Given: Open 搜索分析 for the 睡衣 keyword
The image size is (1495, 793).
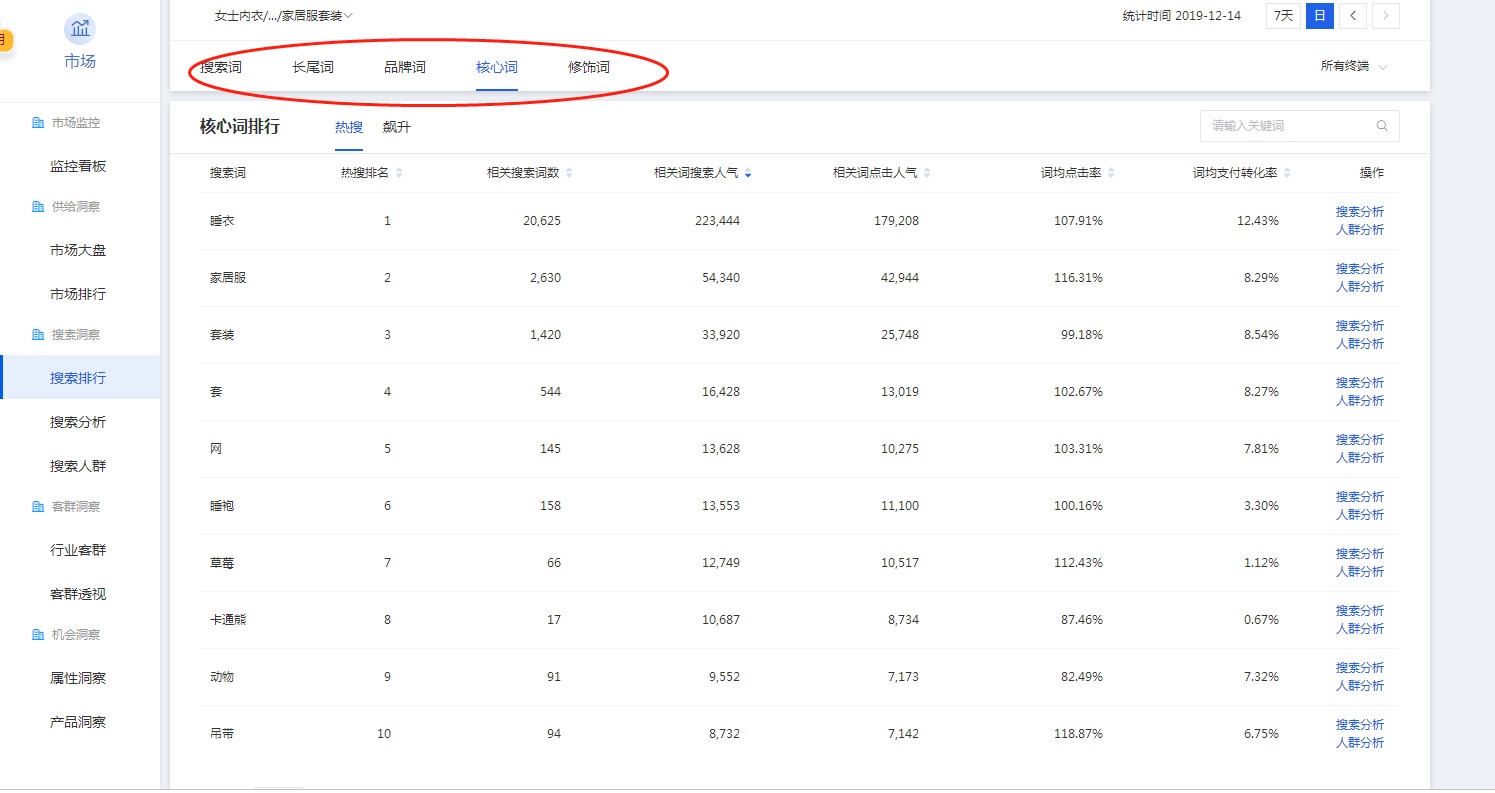Looking at the screenshot, I should coord(1360,211).
